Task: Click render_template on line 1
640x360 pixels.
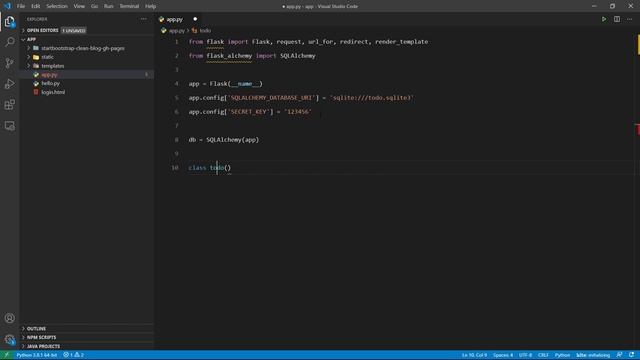Action: coord(402,42)
